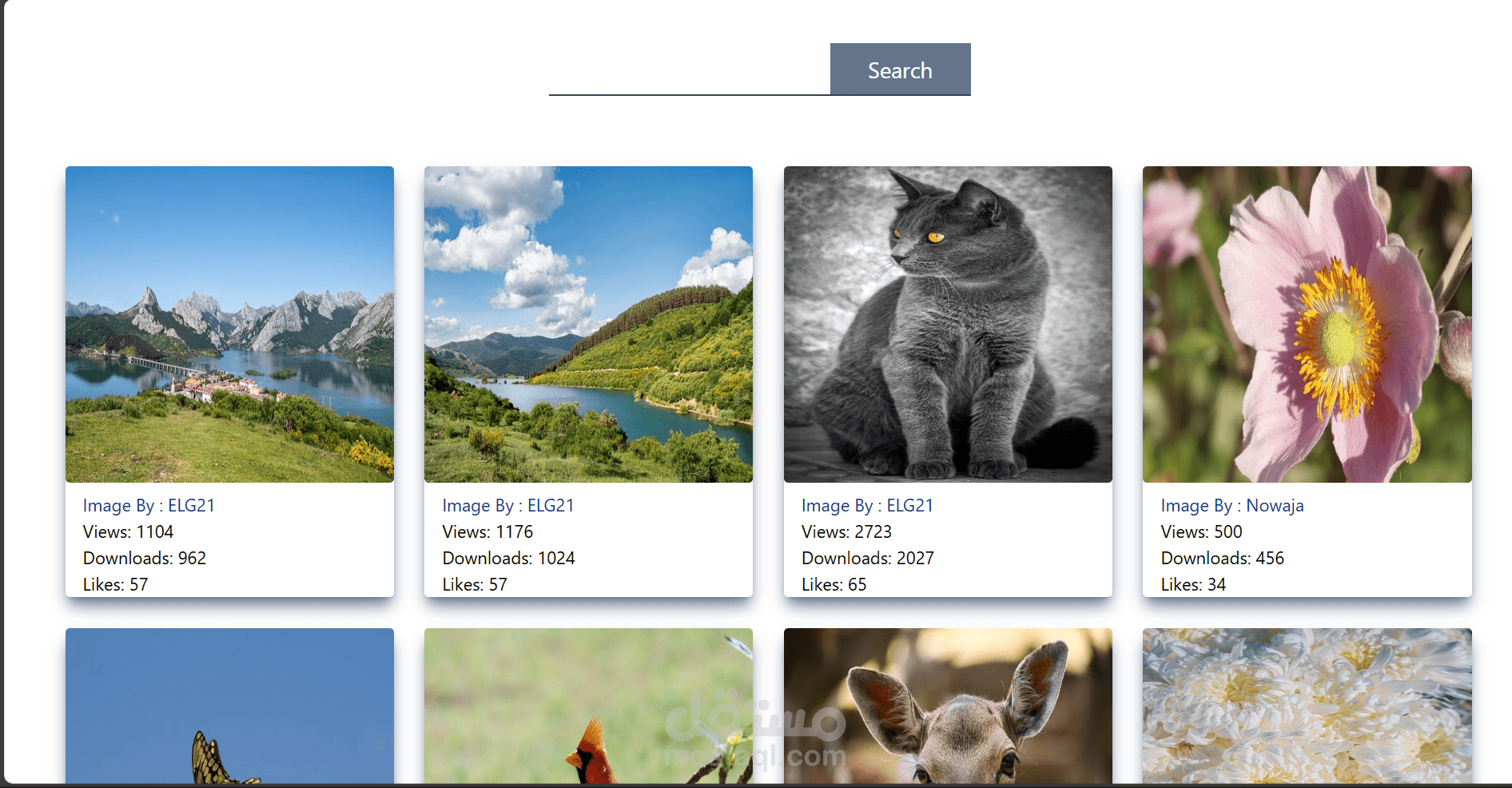Open the mountain lake landscape thumbnail
1512x788 pixels.
tap(229, 324)
